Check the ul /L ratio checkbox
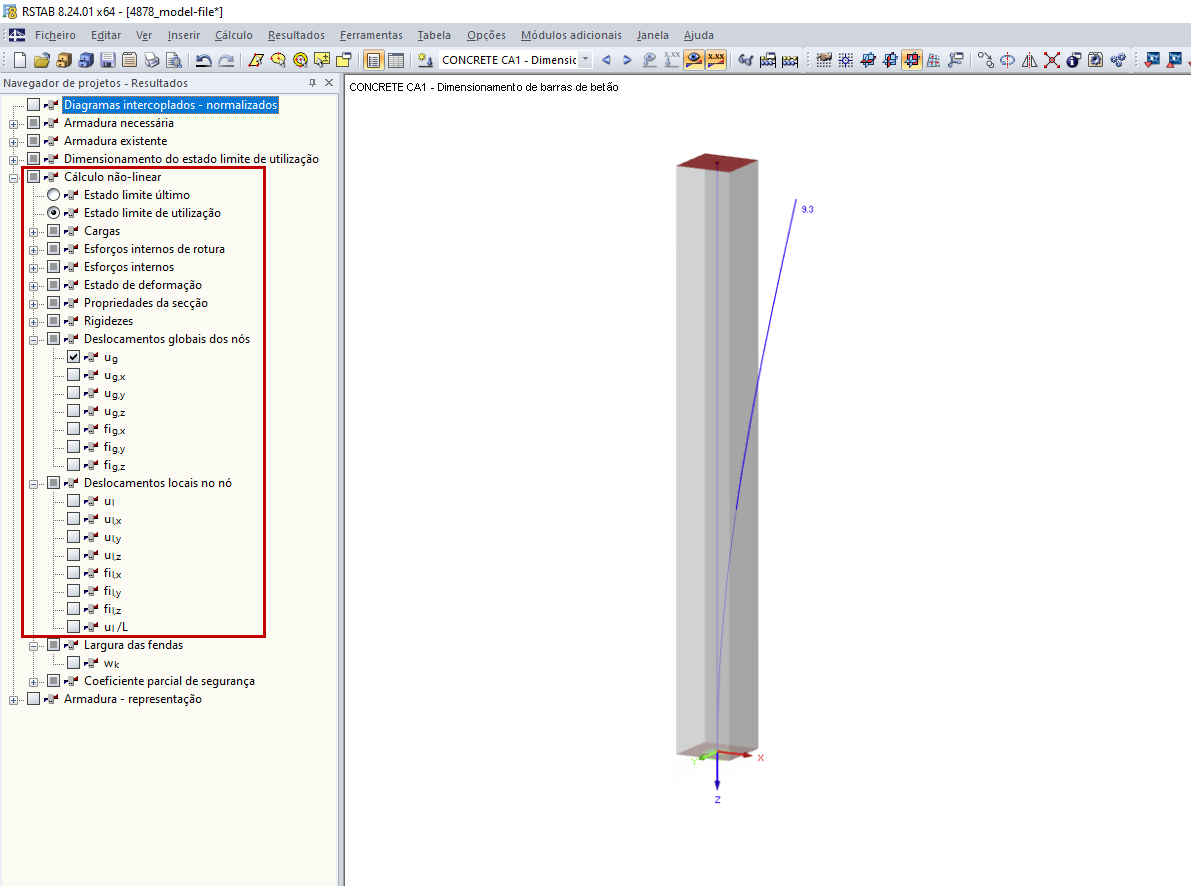The height and width of the screenshot is (886, 1191). [x=74, y=627]
